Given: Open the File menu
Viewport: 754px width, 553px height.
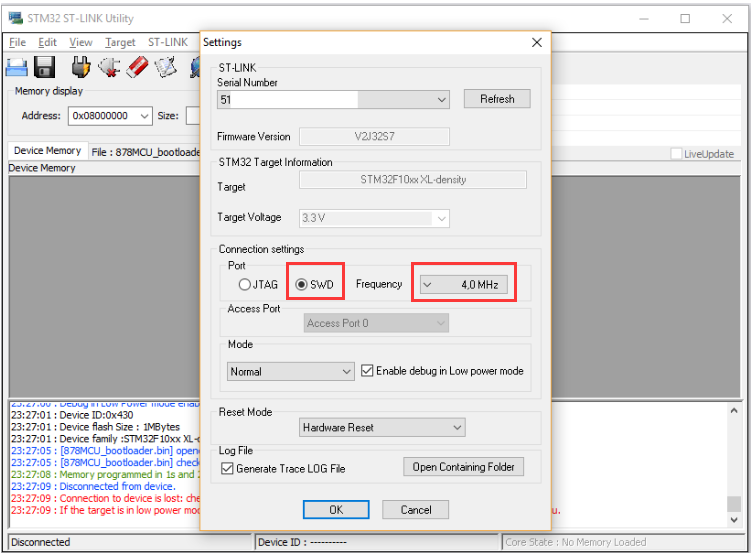Looking at the screenshot, I should pyautogui.click(x=18, y=42).
